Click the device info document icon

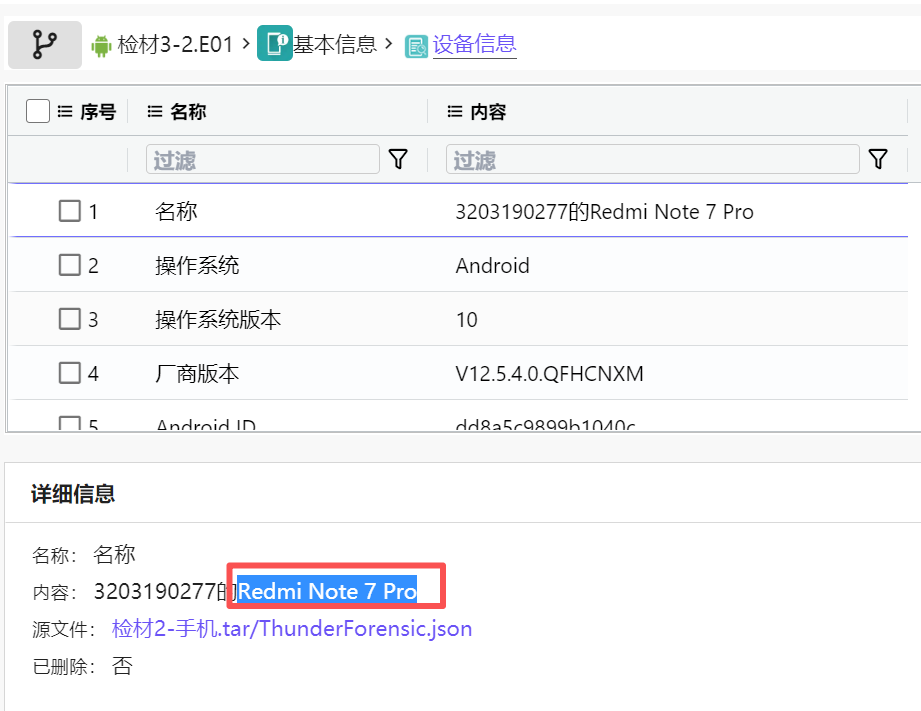point(416,46)
